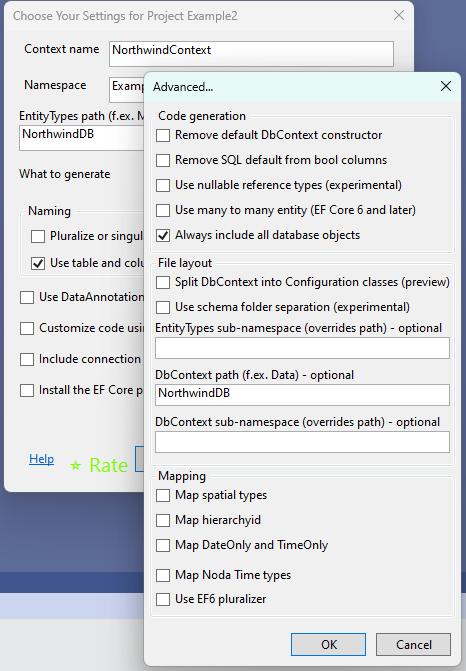The width and height of the screenshot is (466, 671).
Task: Click the DbContext path field containing NorthwindDB
Action: click(x=302, y=395)
